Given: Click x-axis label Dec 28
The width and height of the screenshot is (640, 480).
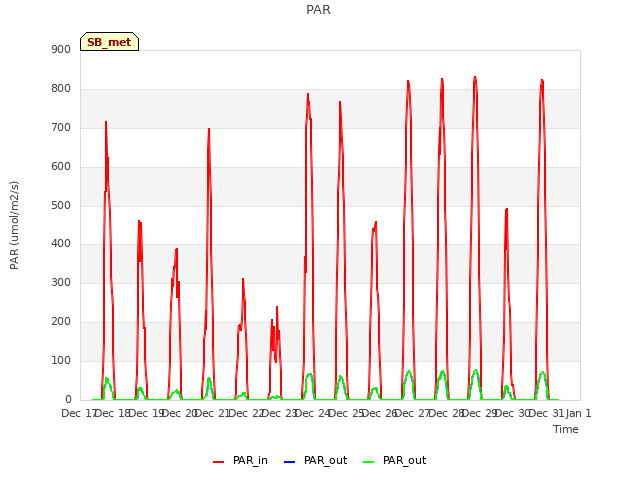Looking at the screenshot, I should (x=447, y=413).
